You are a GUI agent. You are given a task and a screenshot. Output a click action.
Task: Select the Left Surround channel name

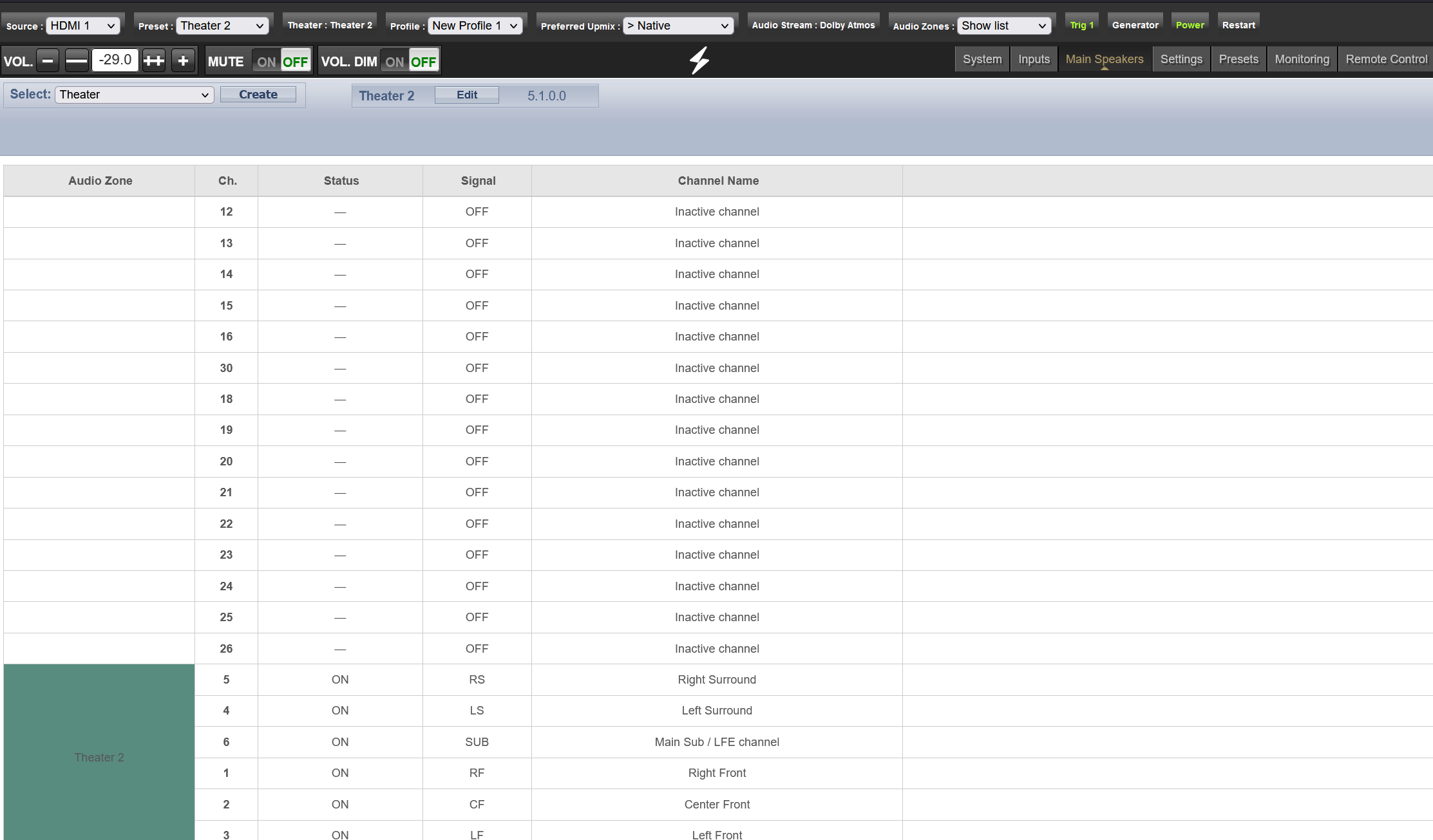717,711
